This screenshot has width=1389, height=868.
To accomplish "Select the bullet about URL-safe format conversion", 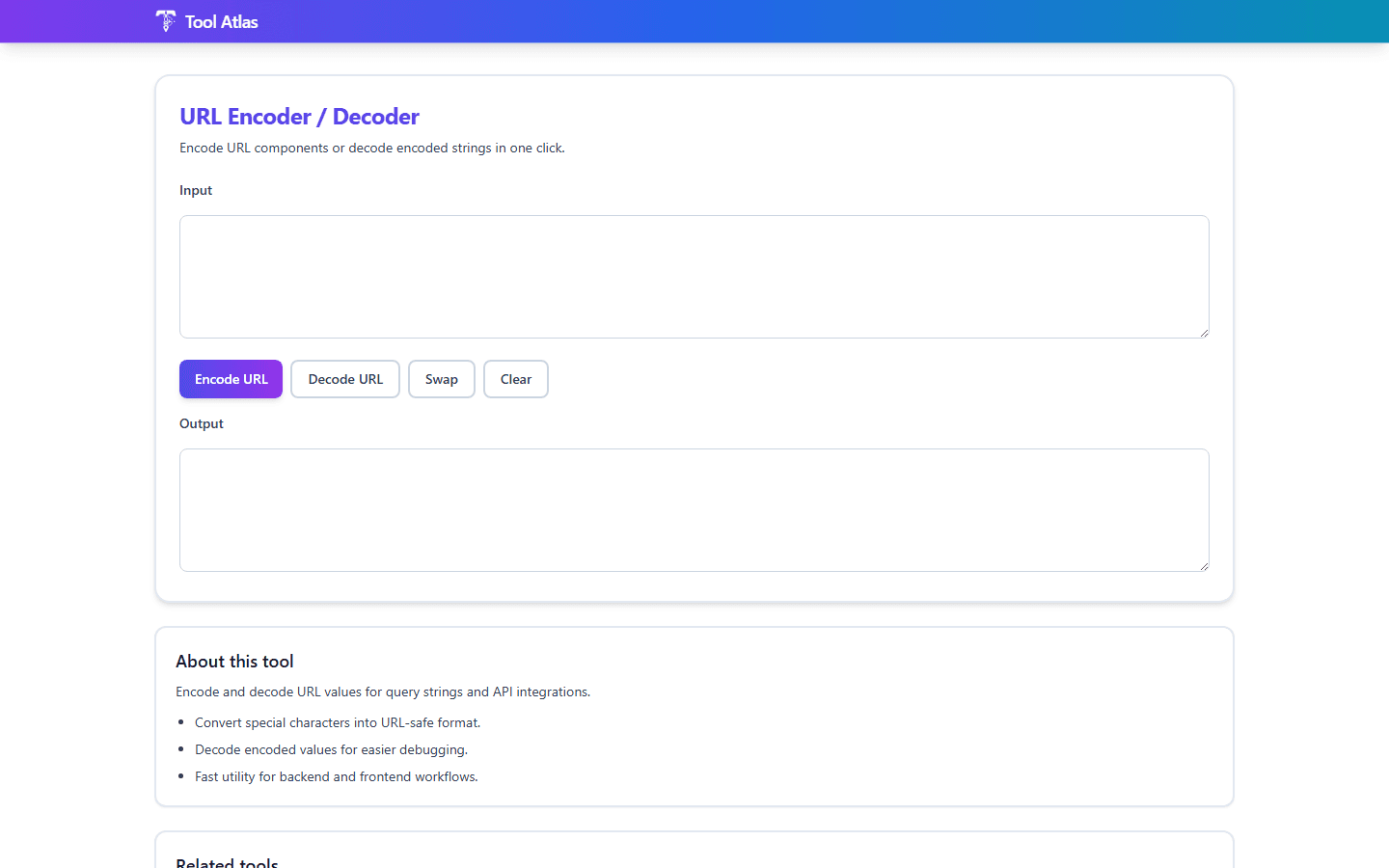I will click(338, 722).
